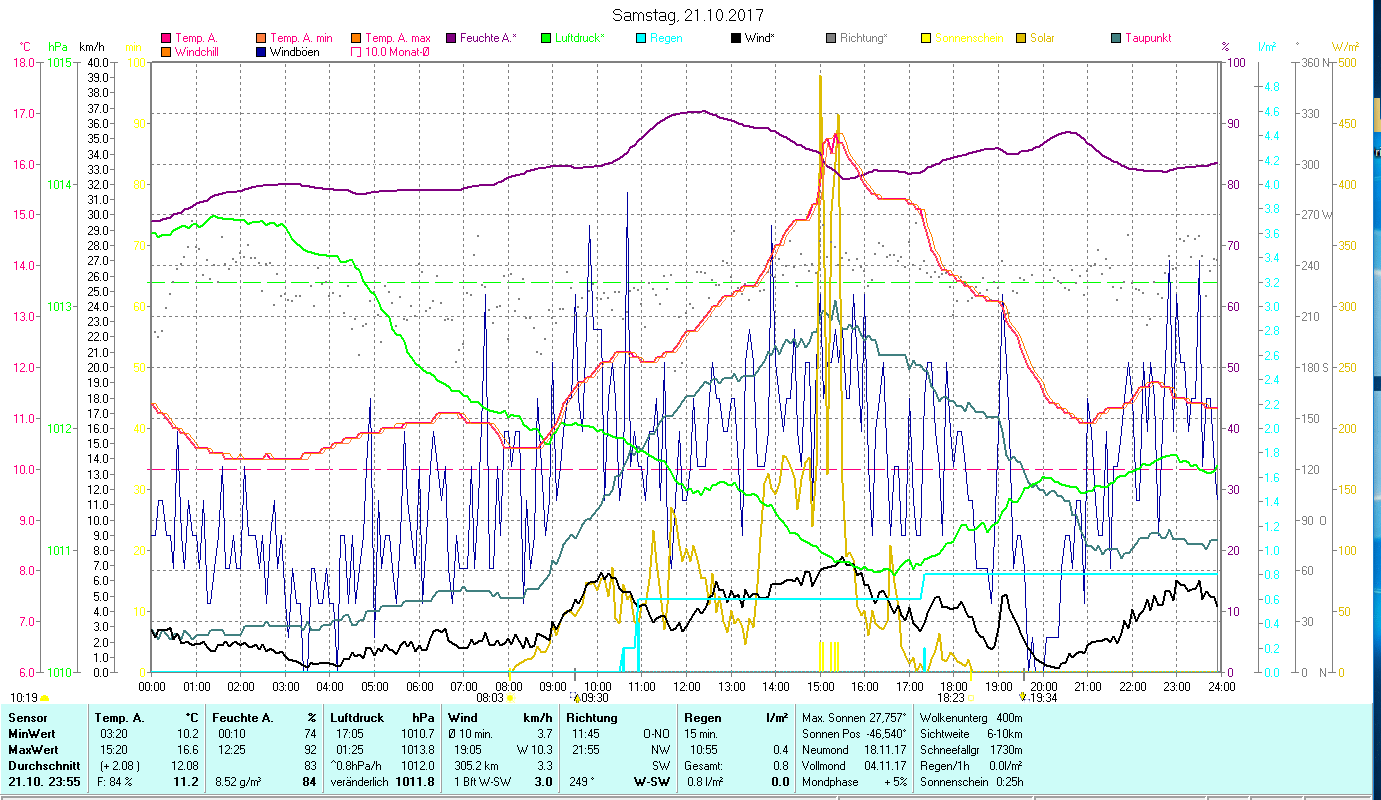Image resolution: width=1381 pixels, height=800 pixels.
Task: Select the Luftdruck* legend label
Action: 580,38
